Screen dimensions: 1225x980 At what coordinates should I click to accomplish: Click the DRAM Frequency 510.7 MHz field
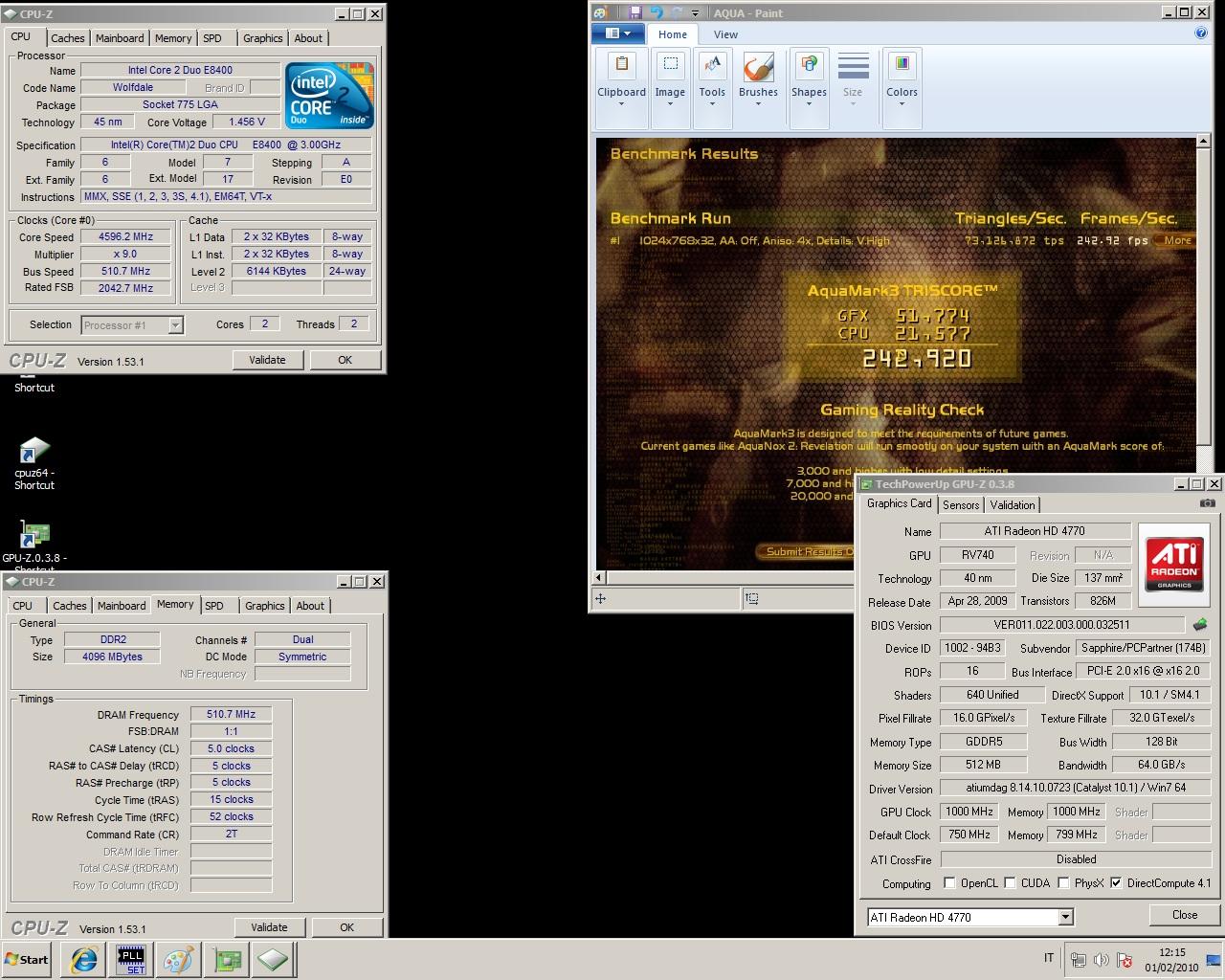(x=232, y=714)
